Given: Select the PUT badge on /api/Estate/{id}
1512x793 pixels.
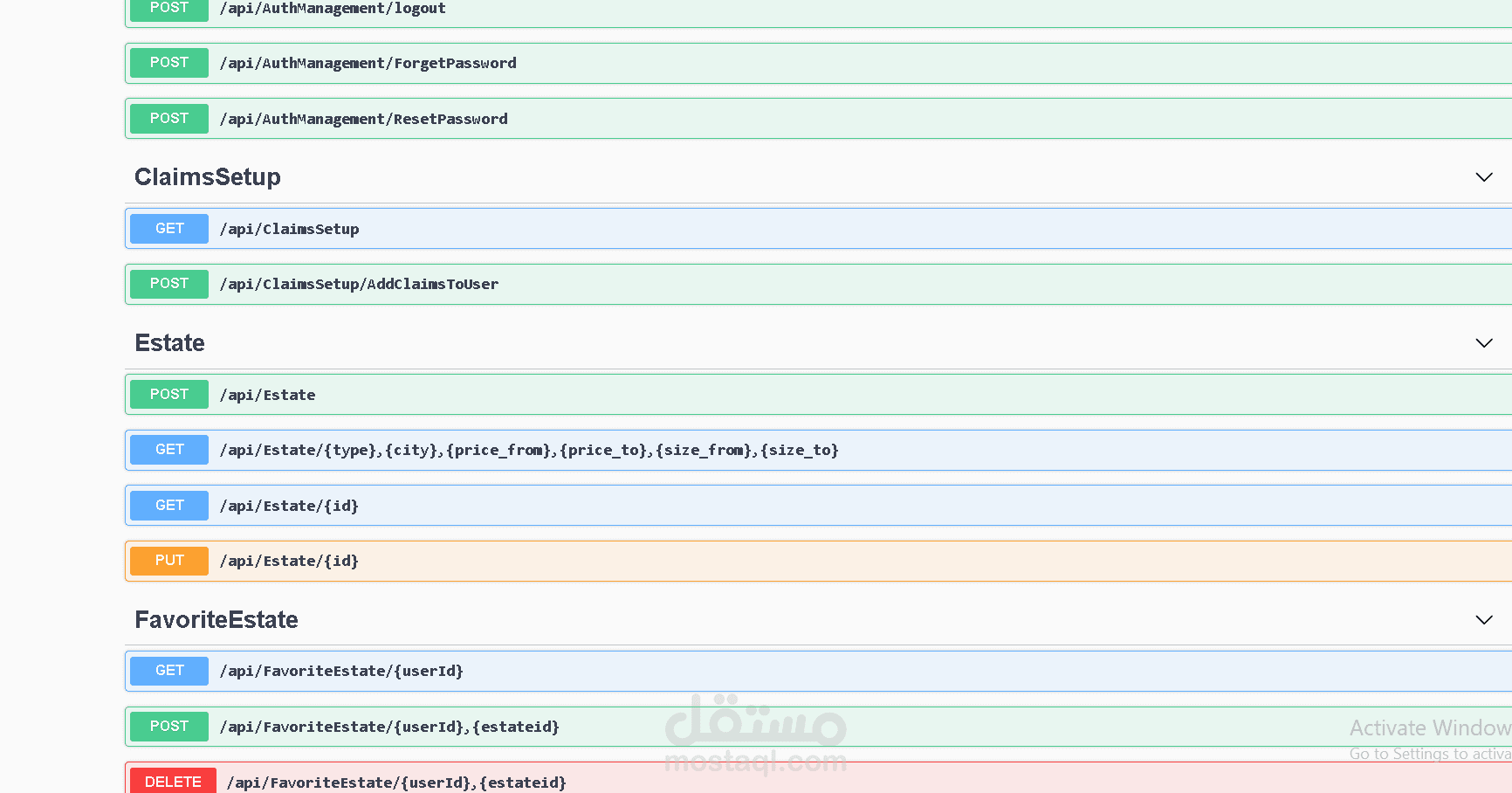Looking at the screenshot, I should 168,561.
